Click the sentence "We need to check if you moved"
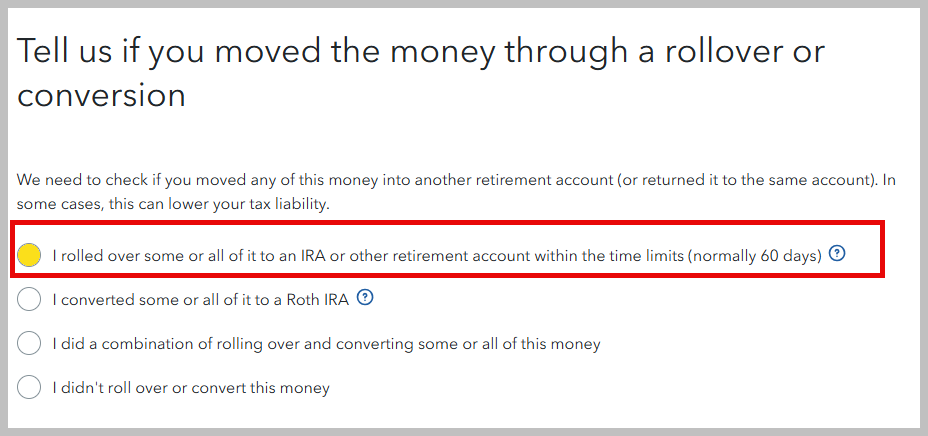 pos(152,180)
